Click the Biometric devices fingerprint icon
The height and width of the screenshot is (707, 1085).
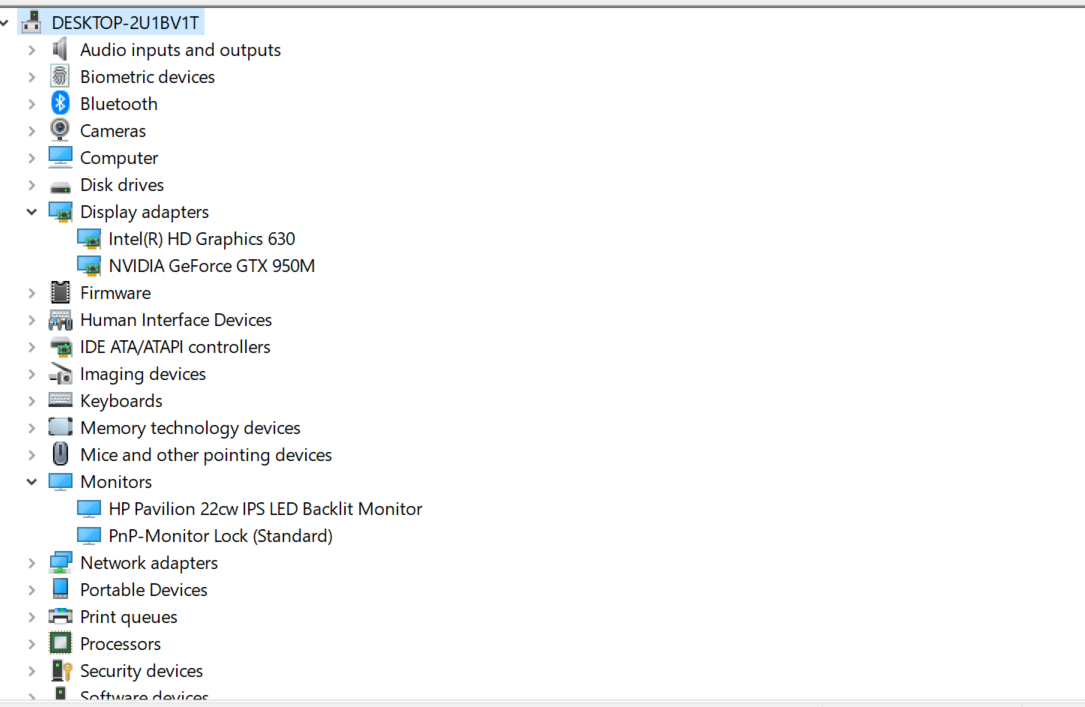pos(61,77)
